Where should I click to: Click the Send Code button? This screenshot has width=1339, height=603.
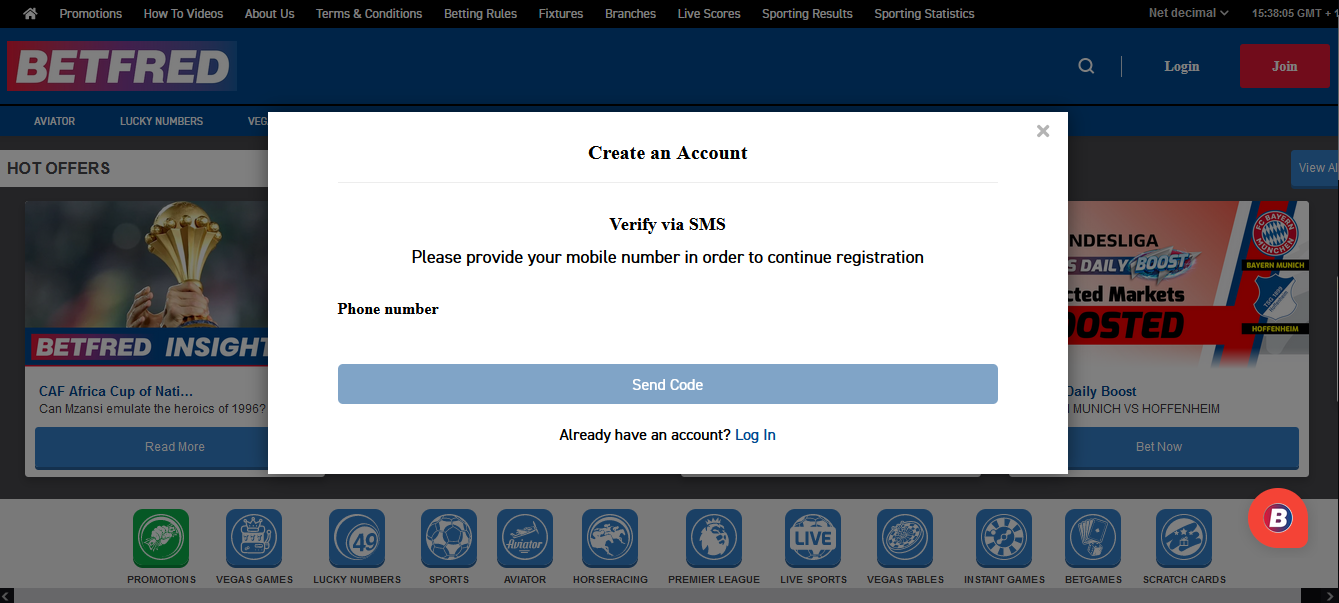[x=668, y=384]
